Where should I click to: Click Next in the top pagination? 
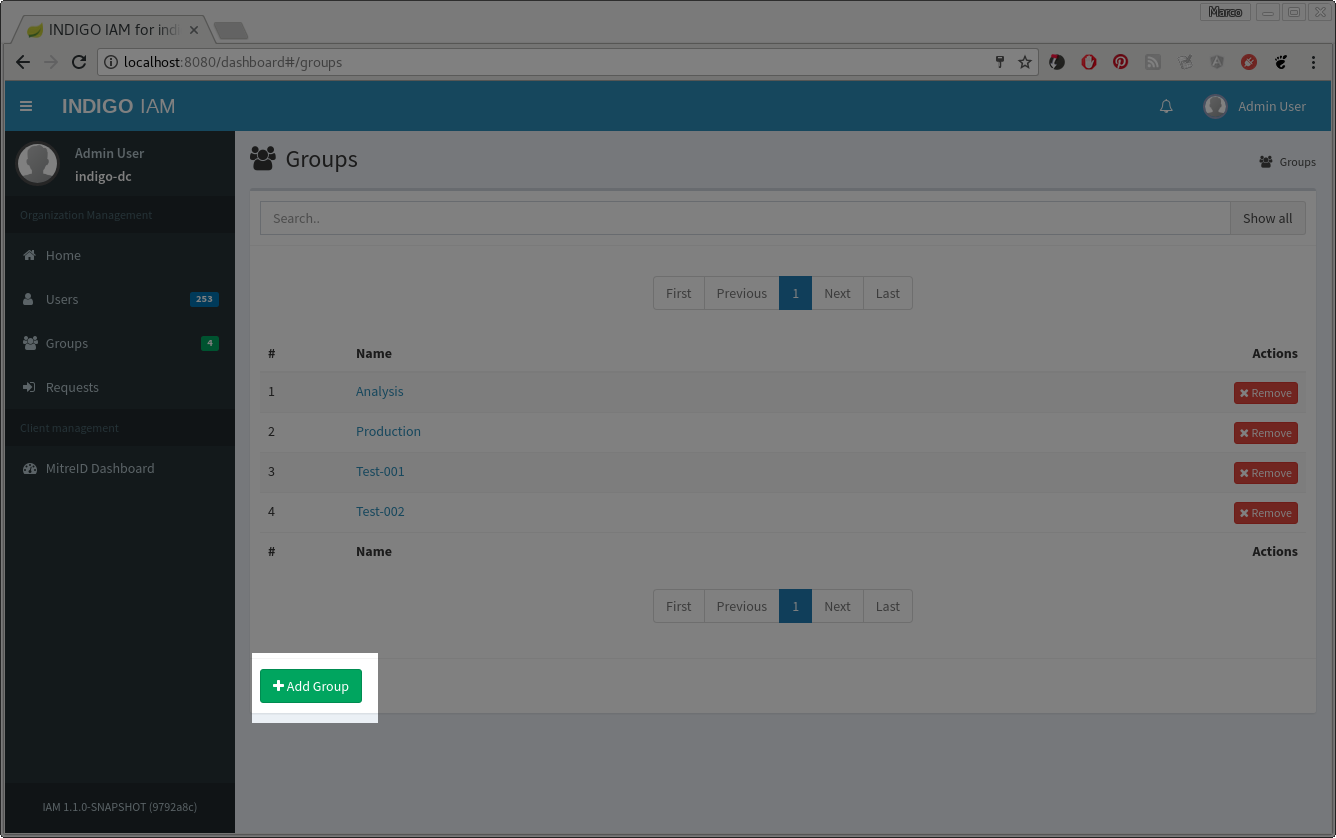pos(837,293)
